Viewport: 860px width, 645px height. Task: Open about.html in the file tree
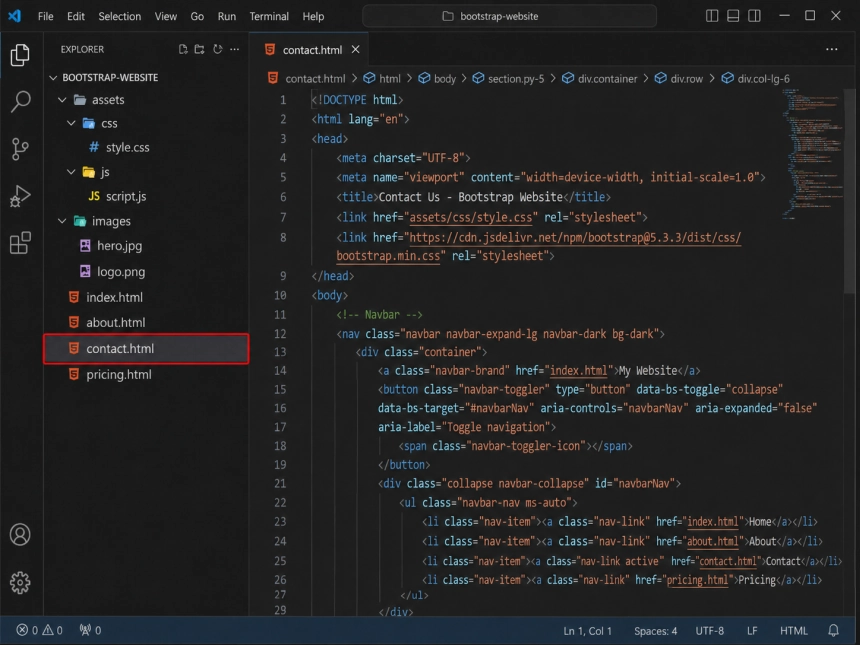coord(146,322)
